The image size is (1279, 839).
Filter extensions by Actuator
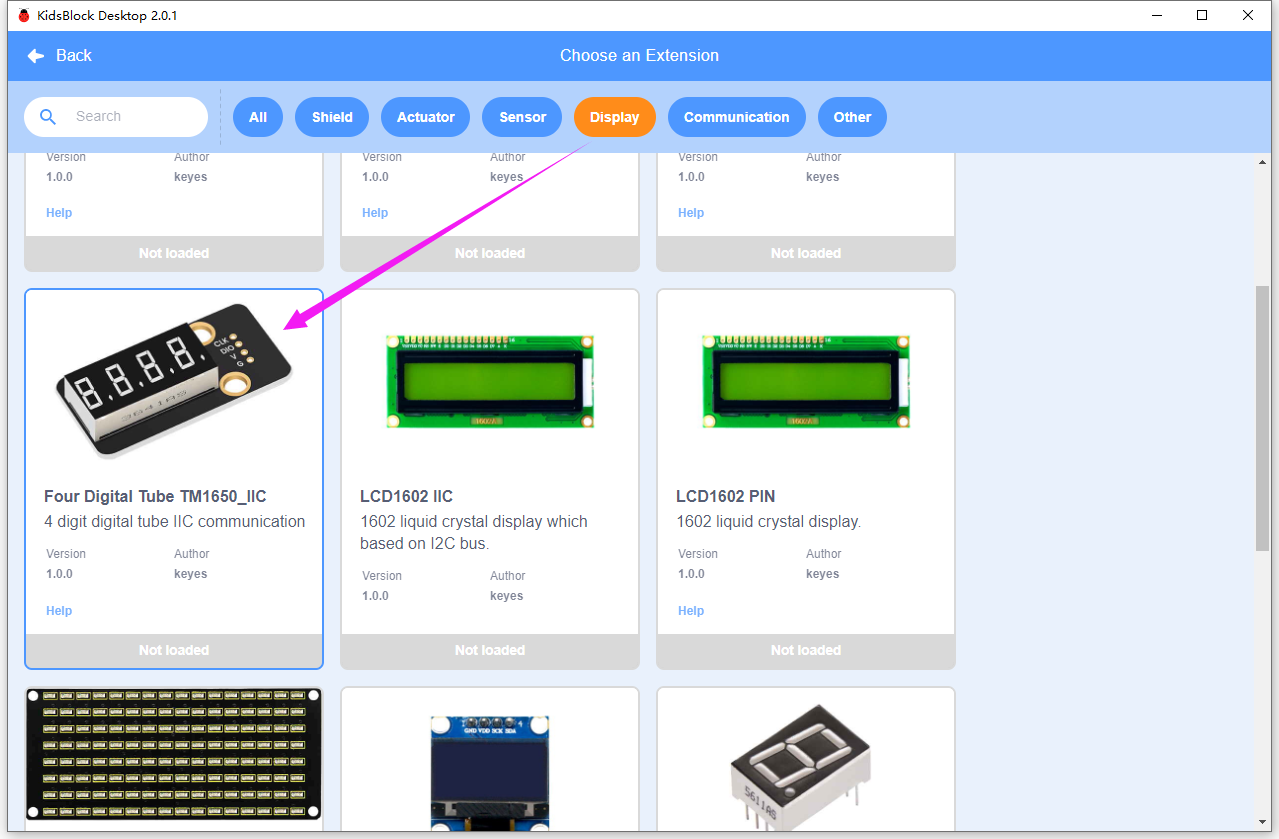[x=426, y=117]
